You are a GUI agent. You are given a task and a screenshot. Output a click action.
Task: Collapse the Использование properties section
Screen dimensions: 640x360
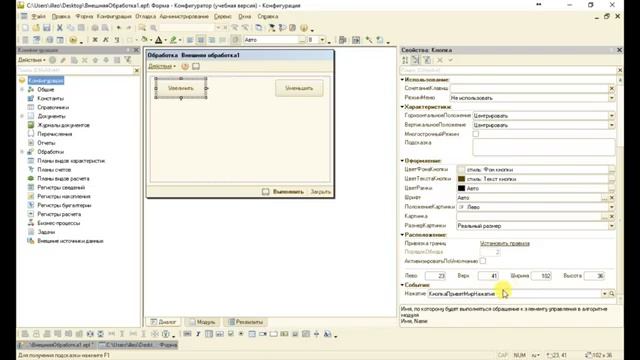(402, 80)
